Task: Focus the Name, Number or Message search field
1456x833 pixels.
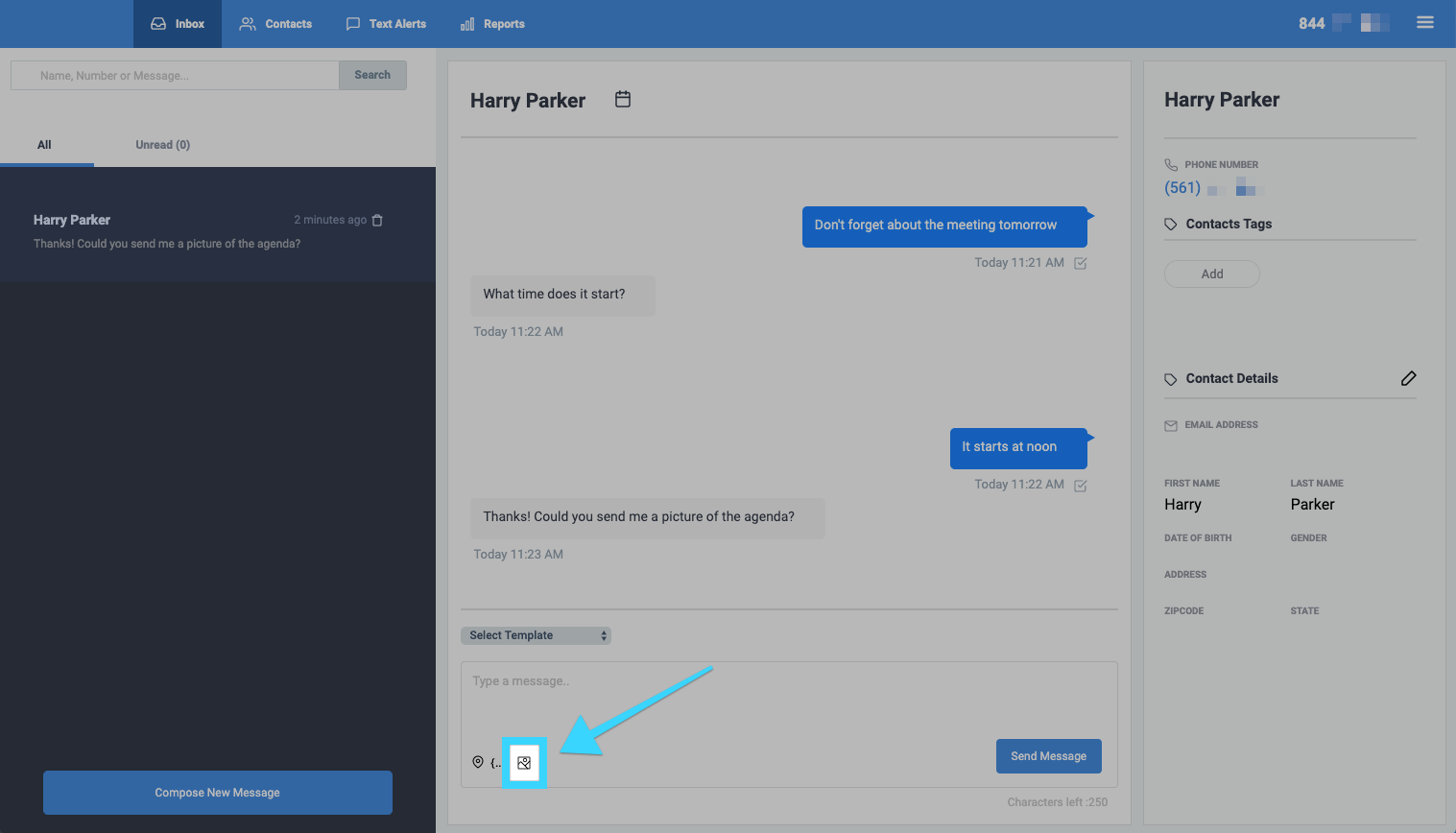Action: coord(175,75)
